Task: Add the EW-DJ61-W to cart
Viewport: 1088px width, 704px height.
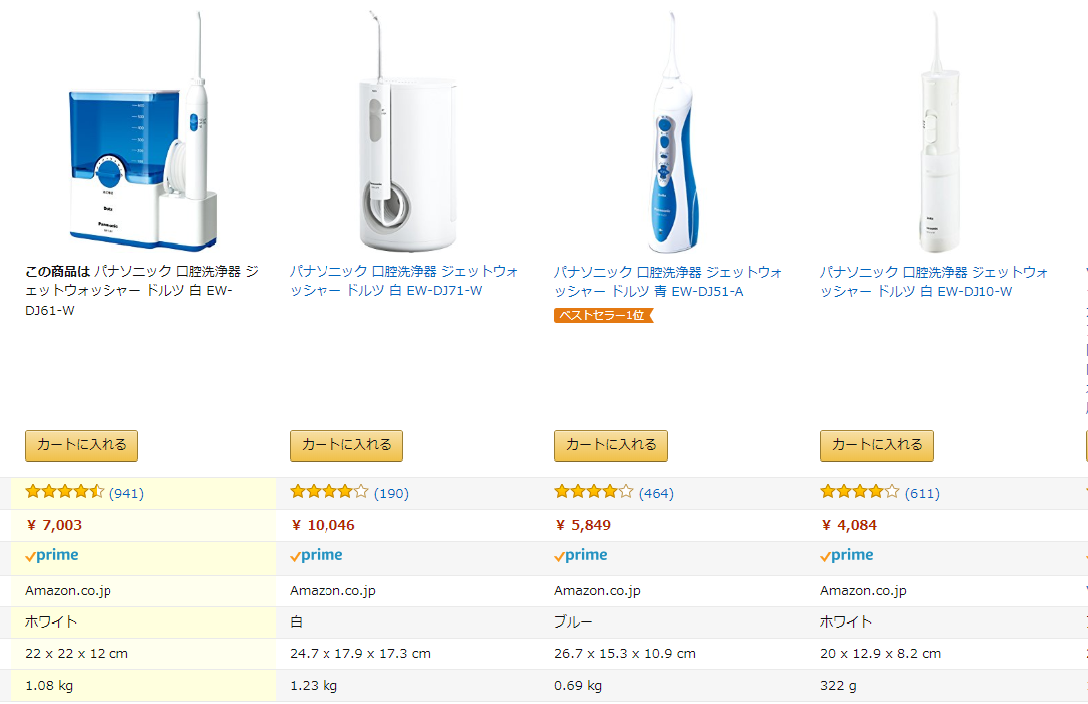Action: pyautogui.click(x=81, y=445)
